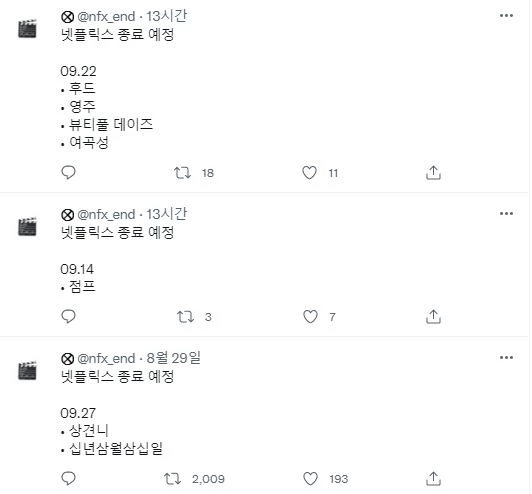The height and width of the screenshot is (494, 532).
Task: Retweet the 09.14 tweet with 3 retweets
Action: pyautogui.click(x=185, y=317)
